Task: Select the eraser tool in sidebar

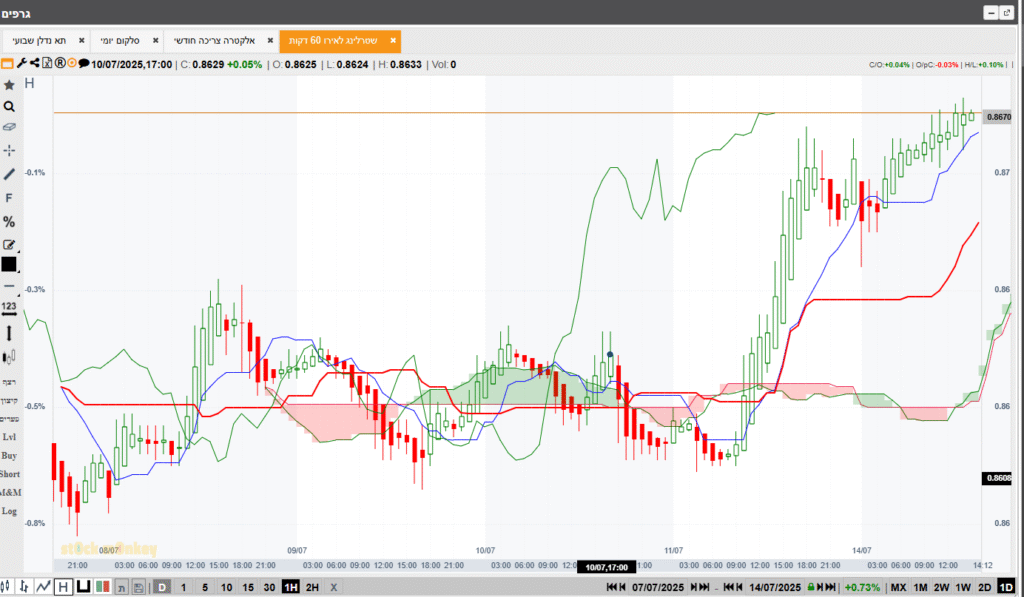Action: [x=9, y=128]
